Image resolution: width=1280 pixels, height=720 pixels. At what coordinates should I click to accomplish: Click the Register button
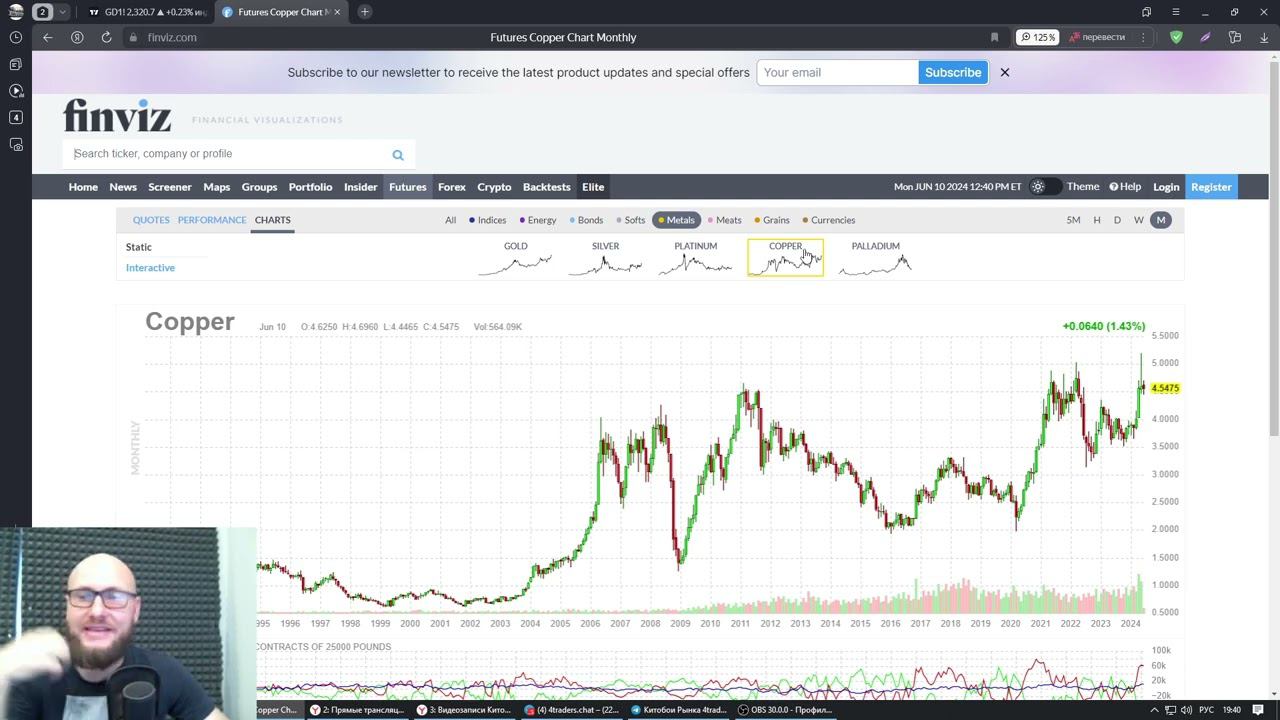(x=1211, y=187)
